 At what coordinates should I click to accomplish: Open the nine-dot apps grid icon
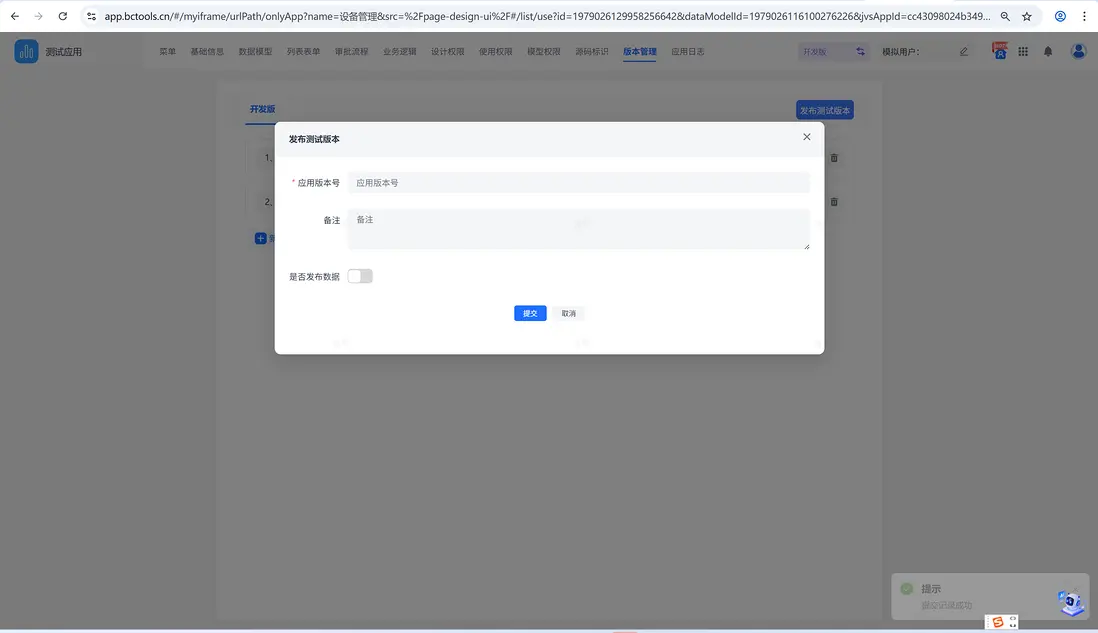point(1023,51)
